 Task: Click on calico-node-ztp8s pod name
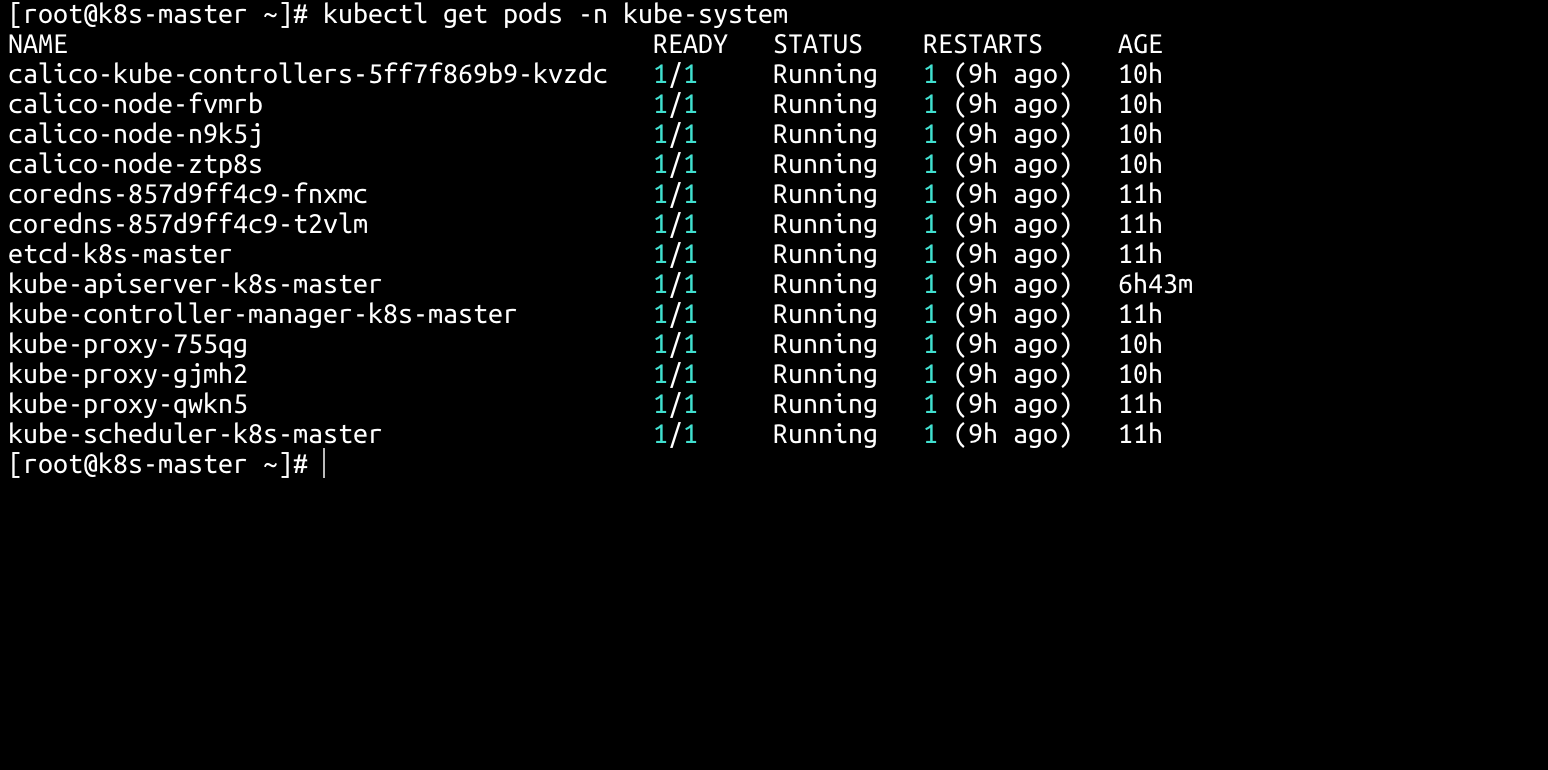tap(135, 165)
